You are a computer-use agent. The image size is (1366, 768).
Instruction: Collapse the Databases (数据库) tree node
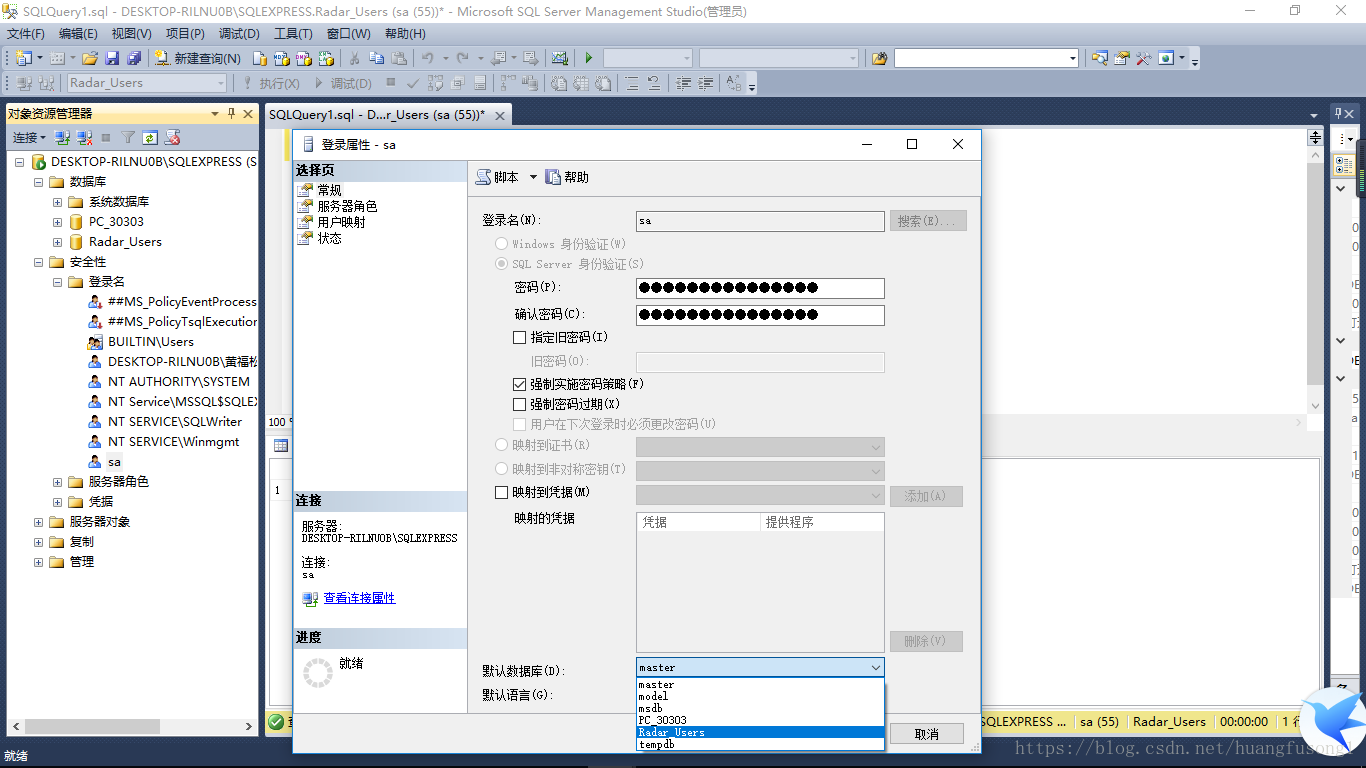click(39, 182)
